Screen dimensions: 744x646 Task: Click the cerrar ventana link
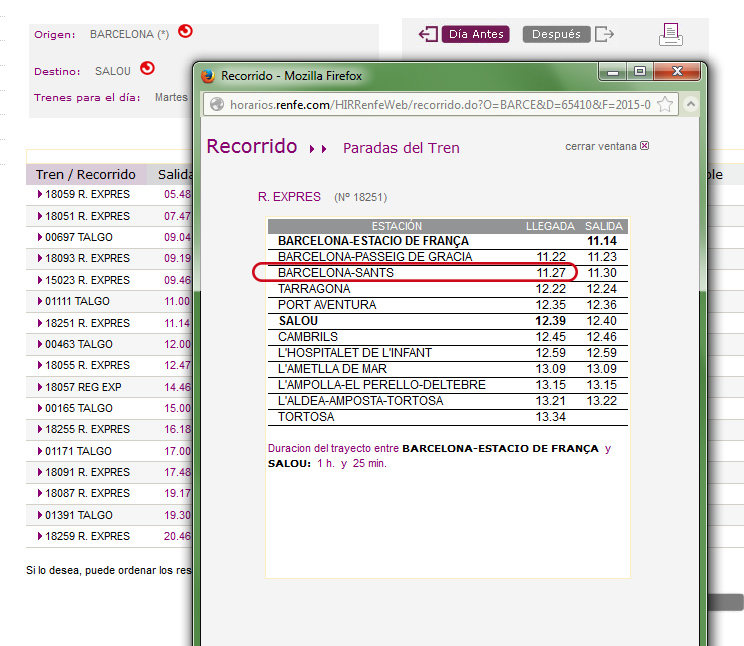pos(601,146)
